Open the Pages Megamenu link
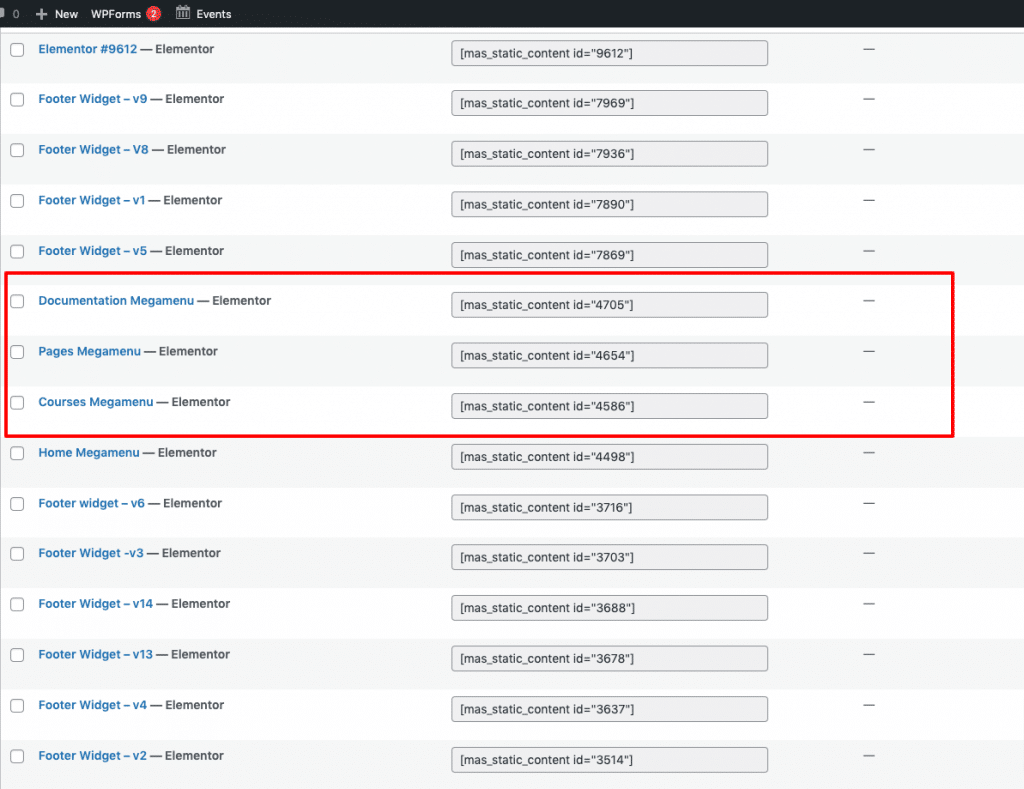The width and height of the screenshot is (1024, 789). 89,351
